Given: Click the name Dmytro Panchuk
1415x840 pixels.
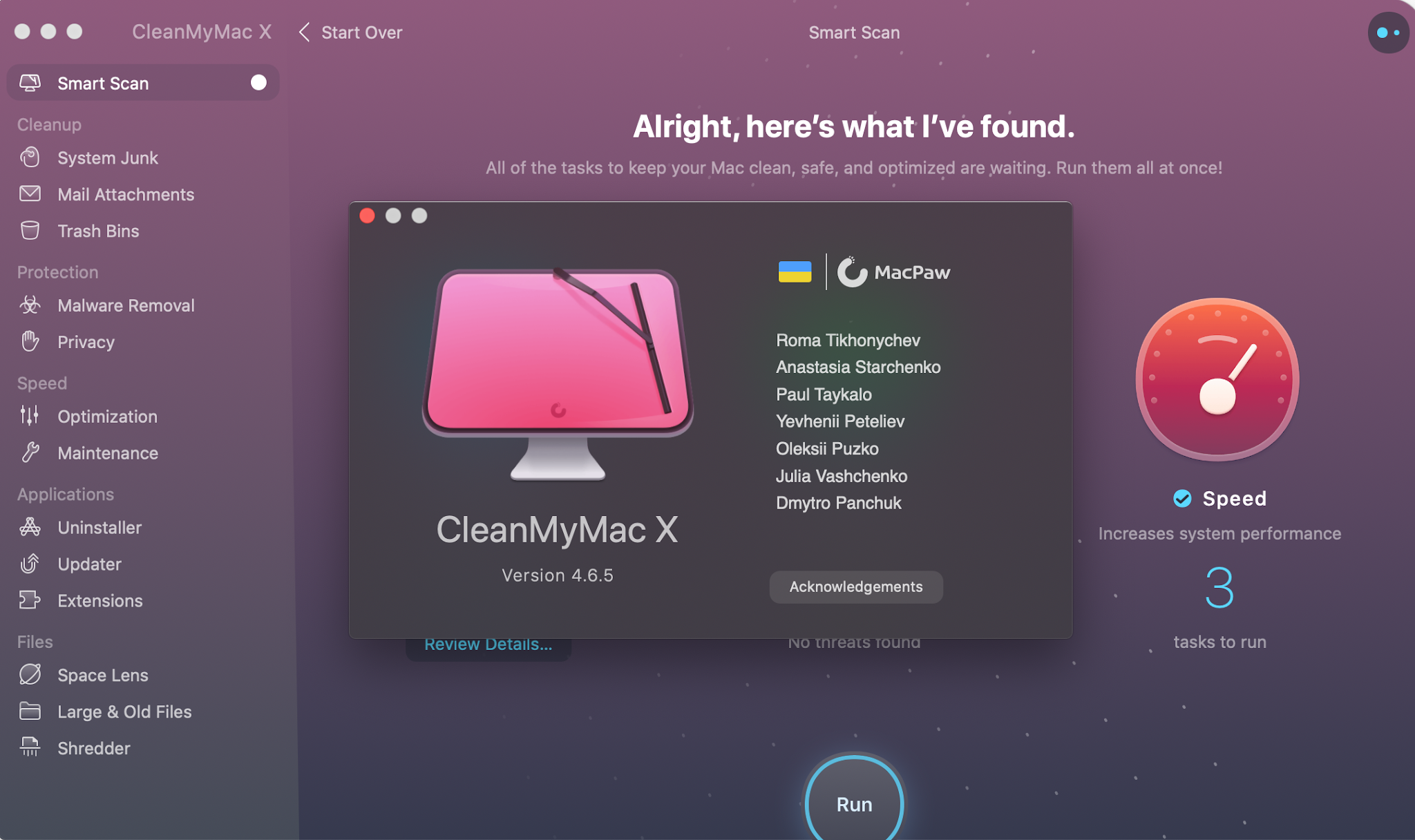Looking at the screenshot, I should tap(838, 503).
